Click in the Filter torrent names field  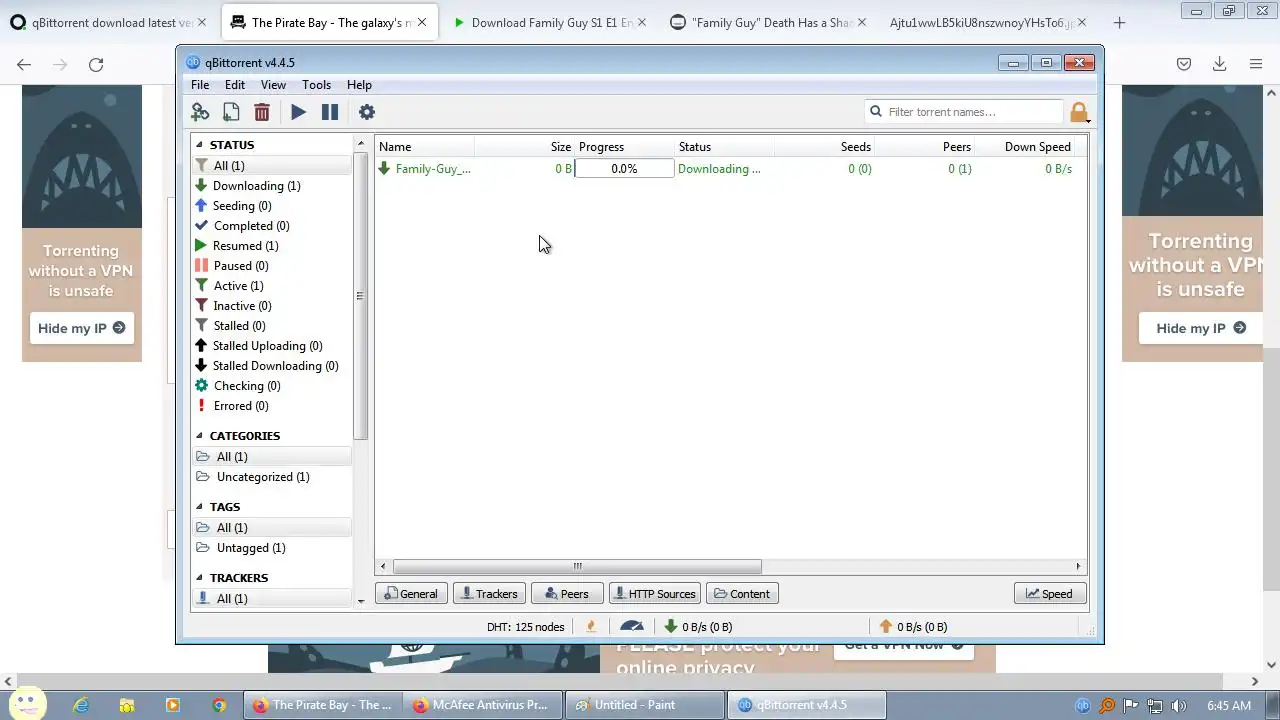click(965, 112)
